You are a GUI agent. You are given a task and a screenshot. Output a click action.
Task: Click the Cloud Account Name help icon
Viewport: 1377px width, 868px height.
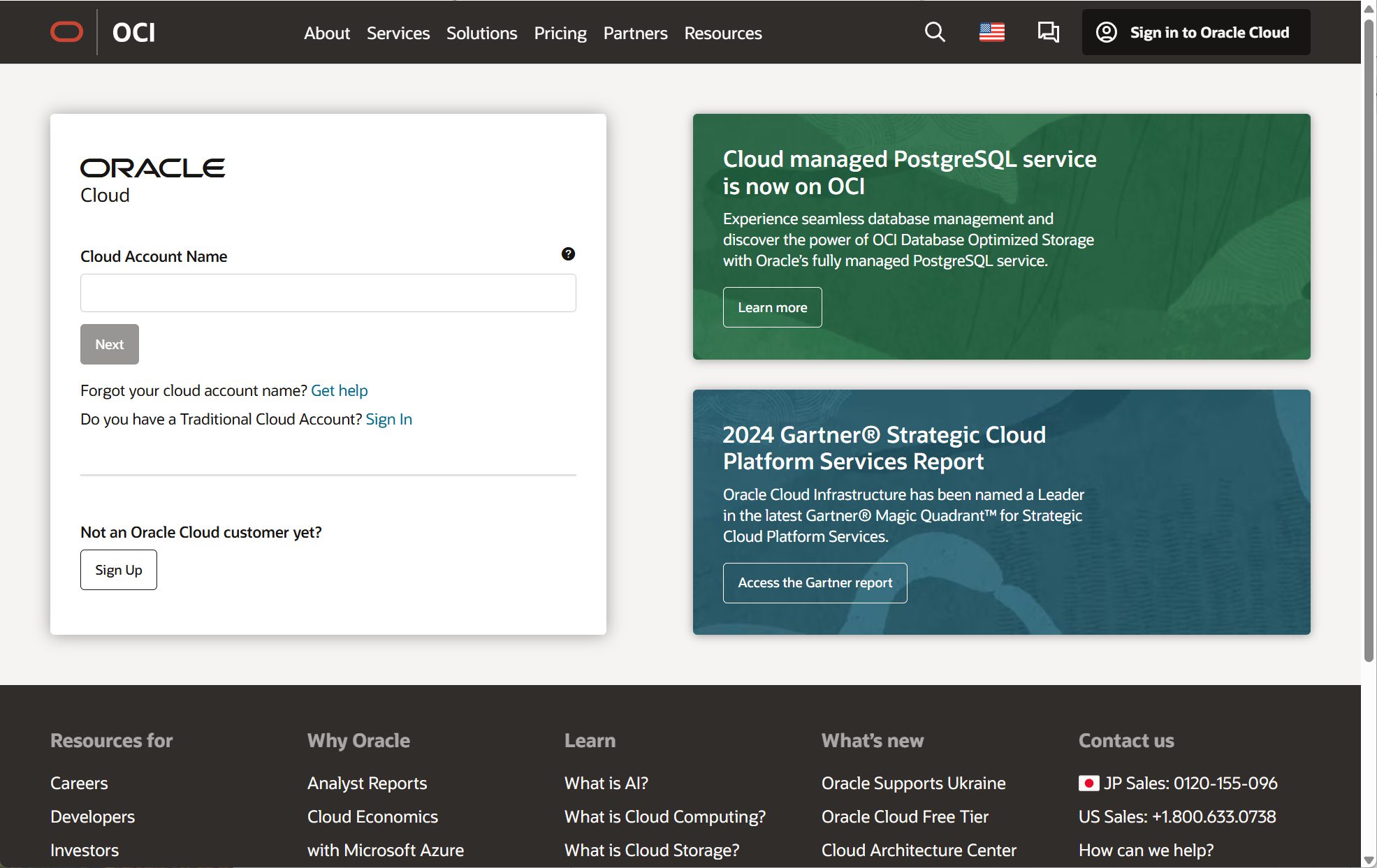568,254
